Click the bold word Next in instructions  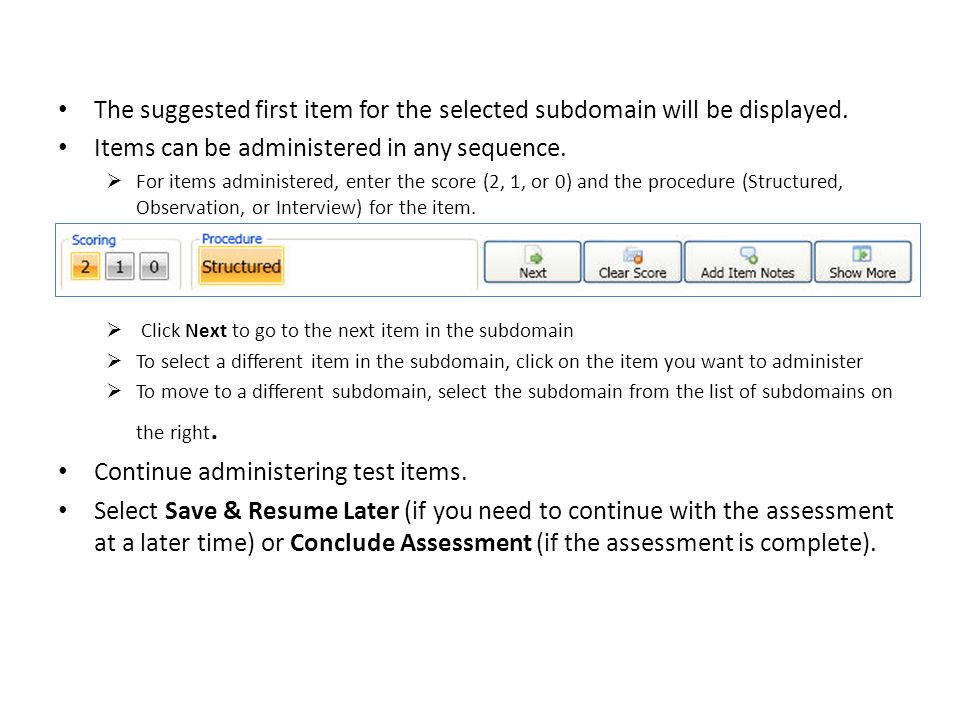206,331
